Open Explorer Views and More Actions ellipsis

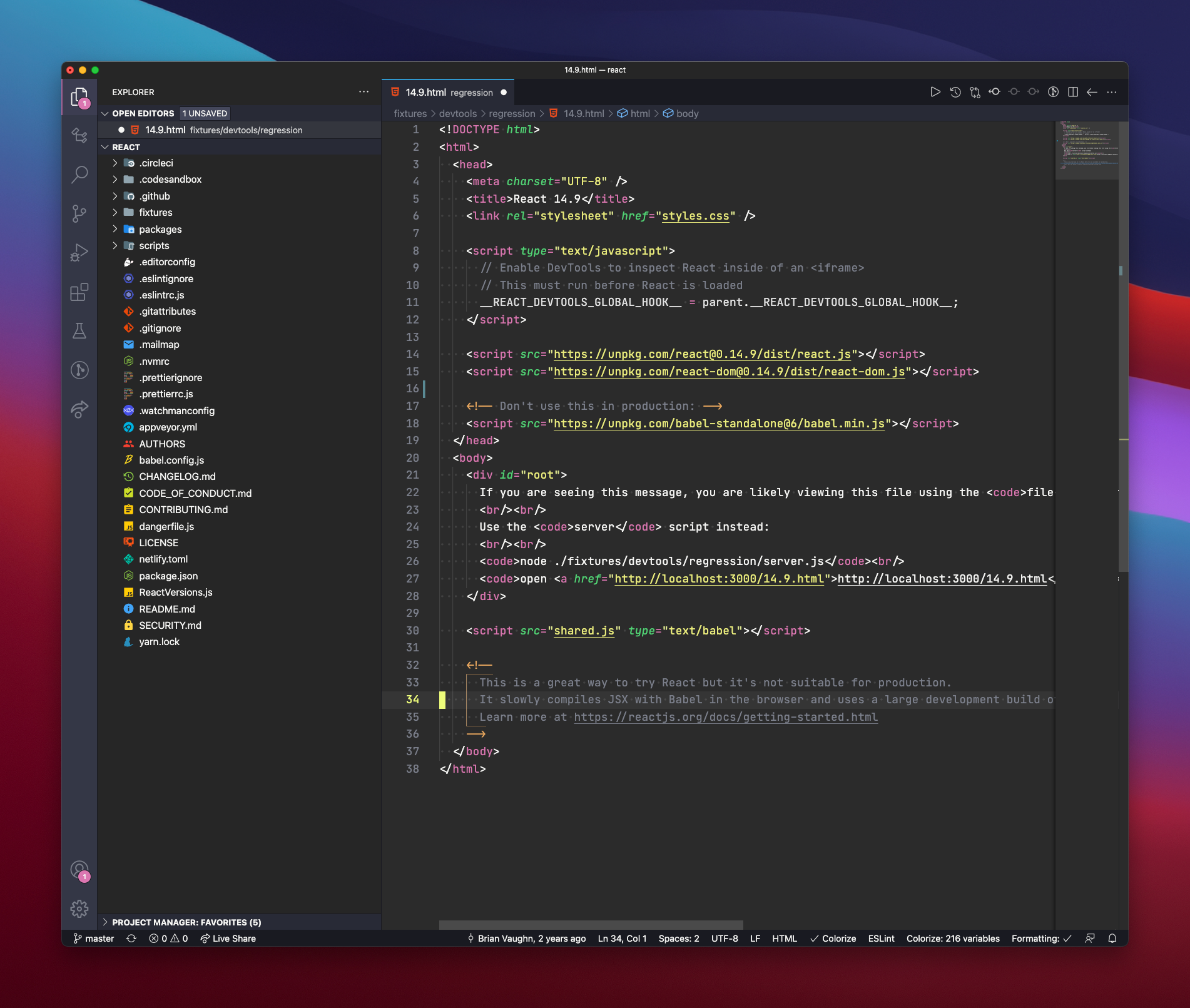click(364, 92)
